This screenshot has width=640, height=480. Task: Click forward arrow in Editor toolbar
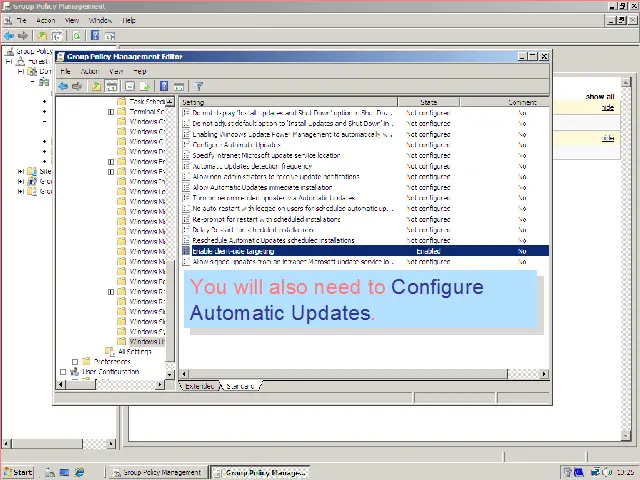click(77, 86)
